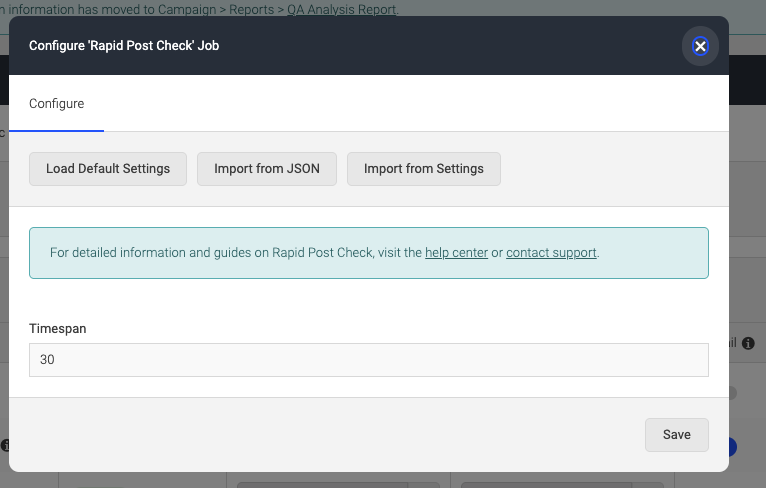Screen dimensions: 766x488
Task: Click the Timespan field label
Action: click(58, 329)
